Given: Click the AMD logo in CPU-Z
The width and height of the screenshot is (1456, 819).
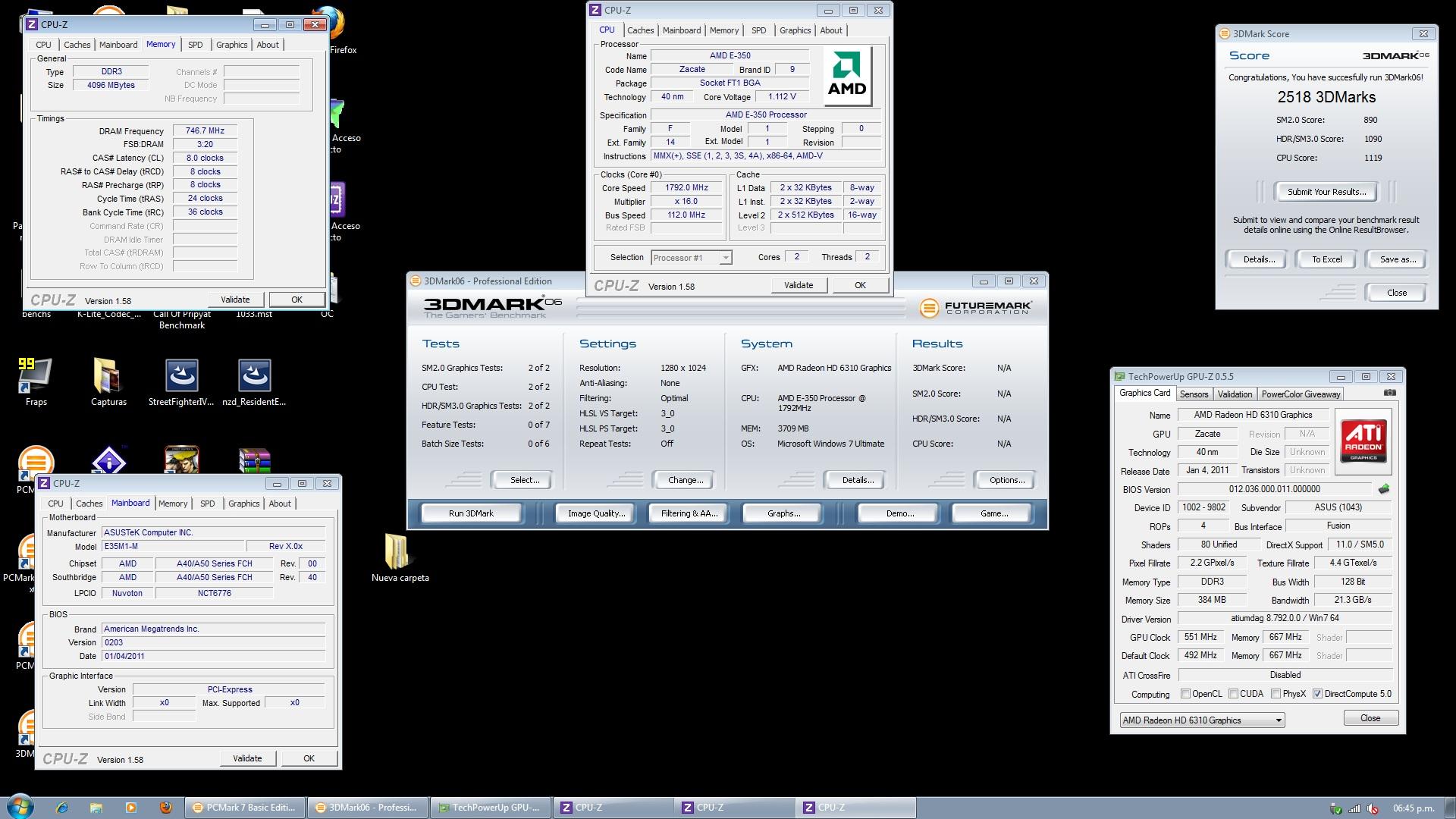Looking at the screenshot, I should click(847, 76).
